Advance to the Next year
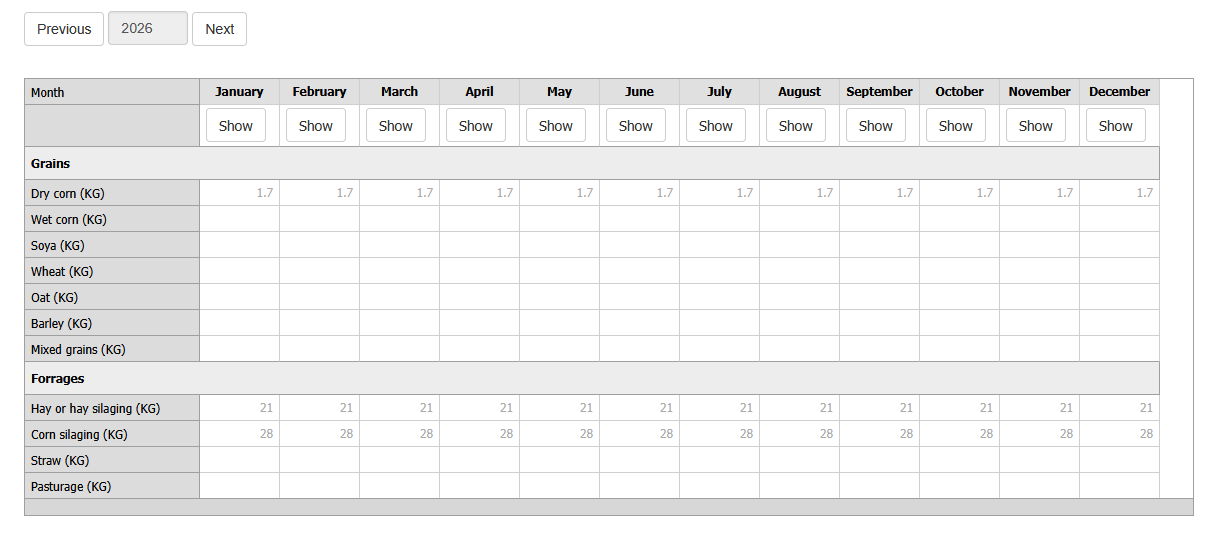 [x=219, y=29]
